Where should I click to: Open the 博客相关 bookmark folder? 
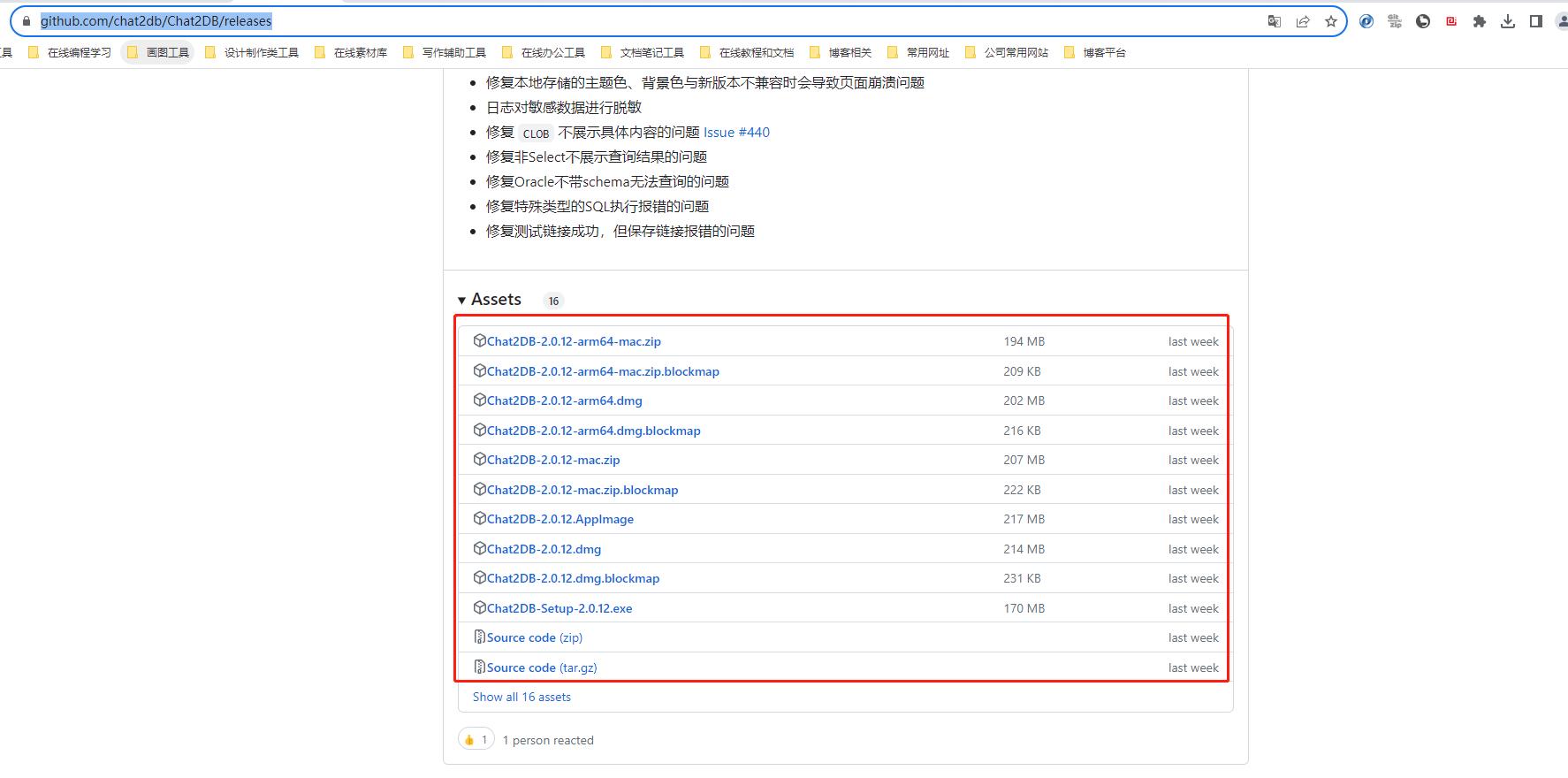[x=841, y=52]
